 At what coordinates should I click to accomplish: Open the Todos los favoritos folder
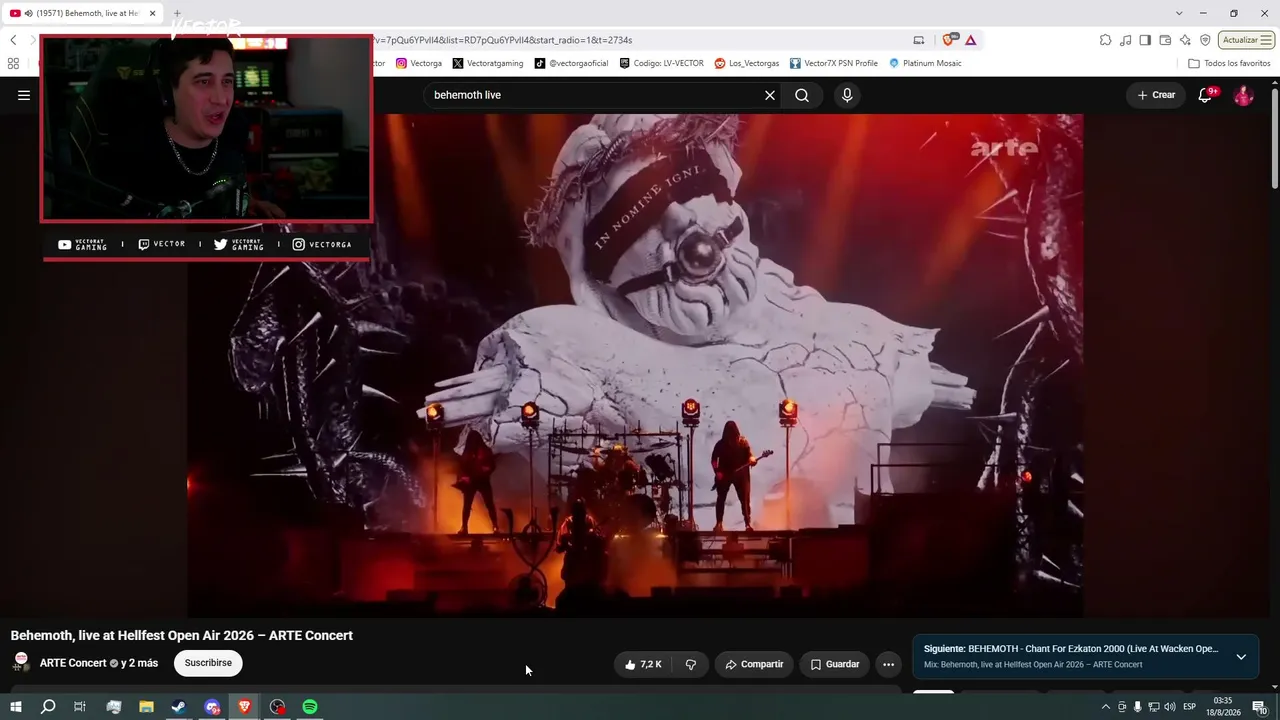[1229, 63]
